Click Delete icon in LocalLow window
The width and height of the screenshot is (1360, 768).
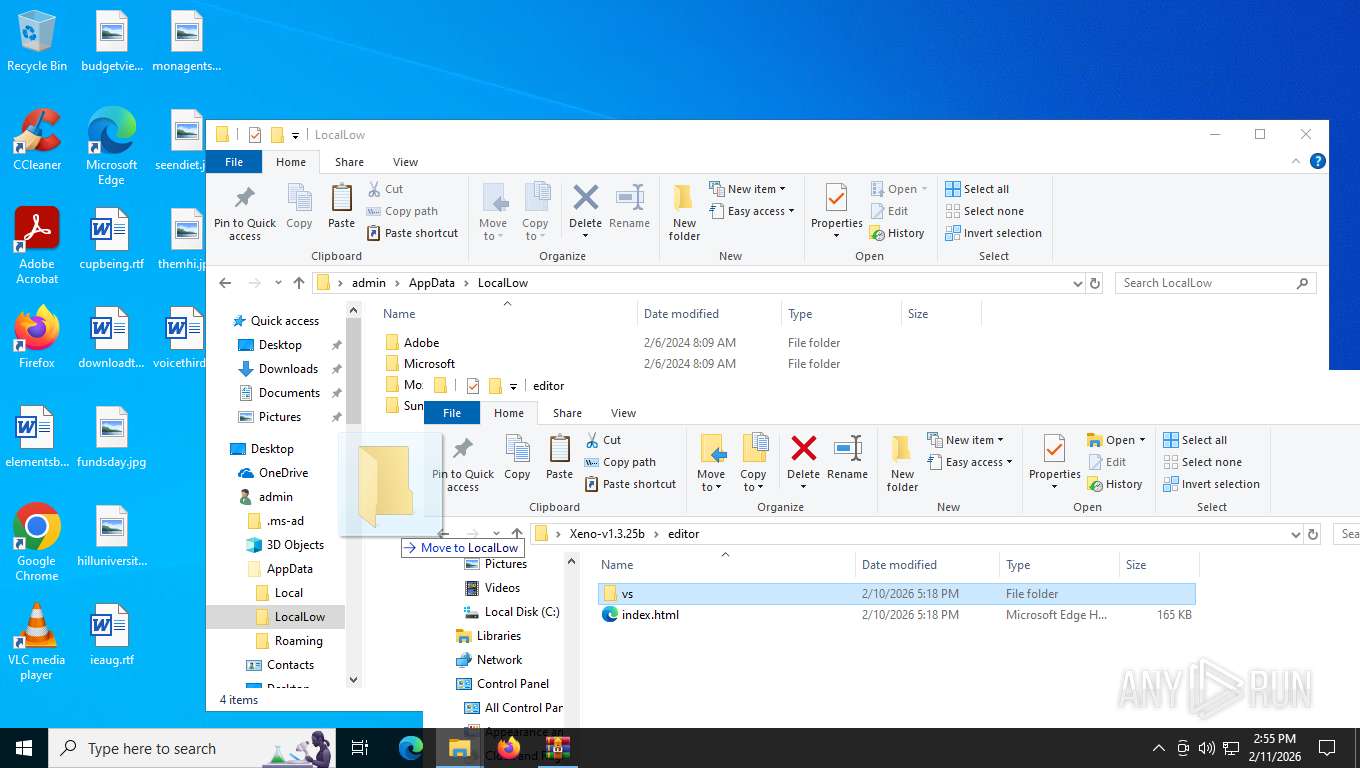coord(586,198)
